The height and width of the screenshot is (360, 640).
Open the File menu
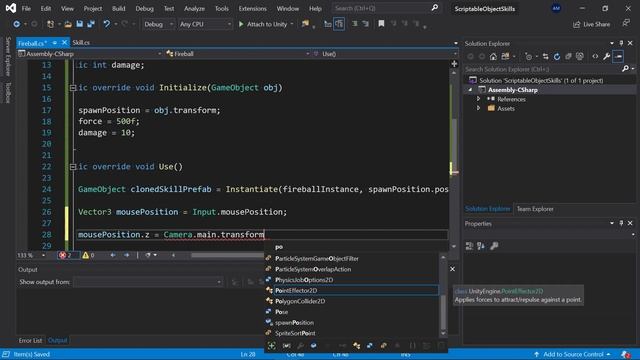26,8
